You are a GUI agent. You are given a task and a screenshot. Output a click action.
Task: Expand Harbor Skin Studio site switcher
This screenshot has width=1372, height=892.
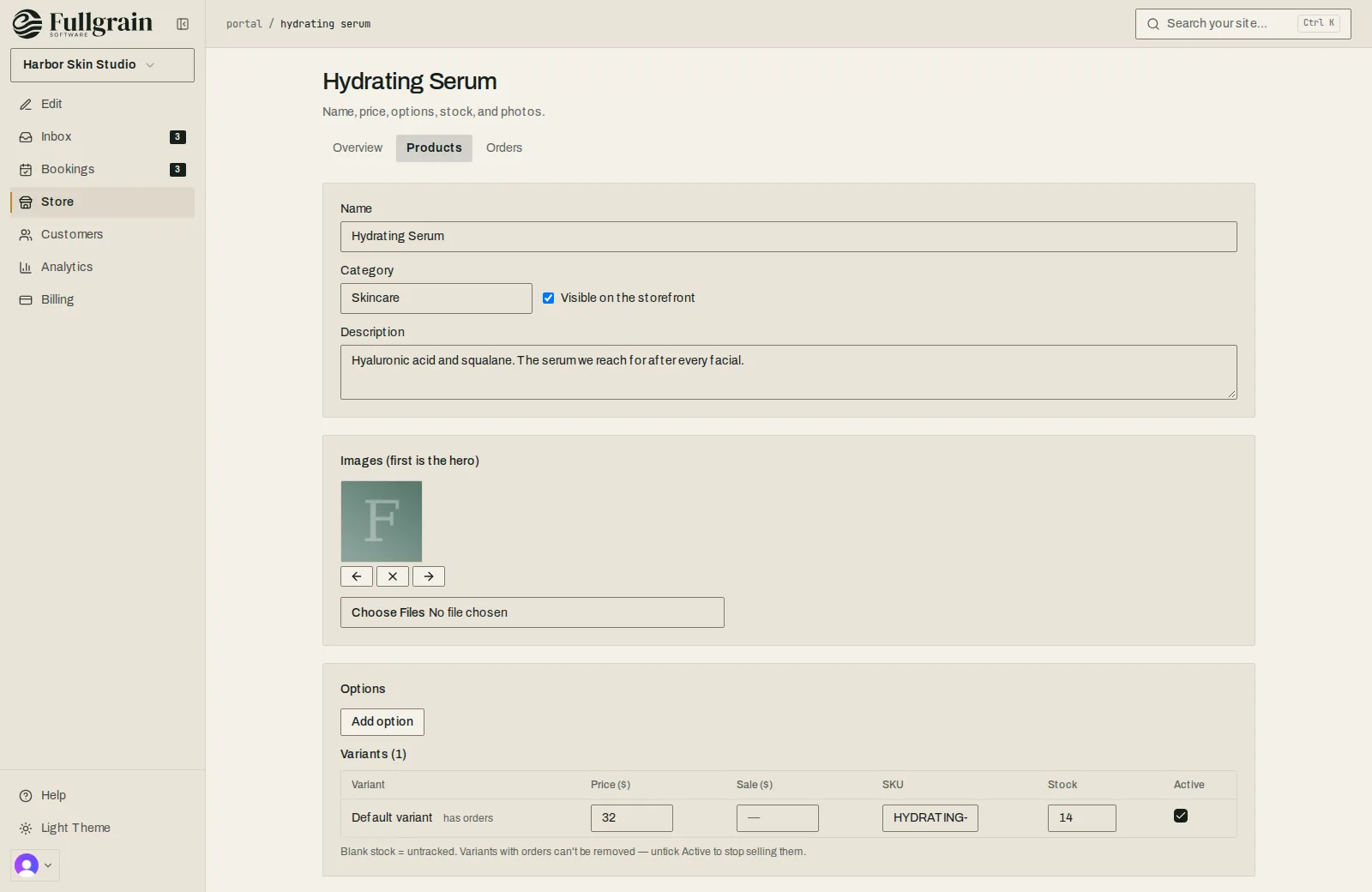[102, 65]
